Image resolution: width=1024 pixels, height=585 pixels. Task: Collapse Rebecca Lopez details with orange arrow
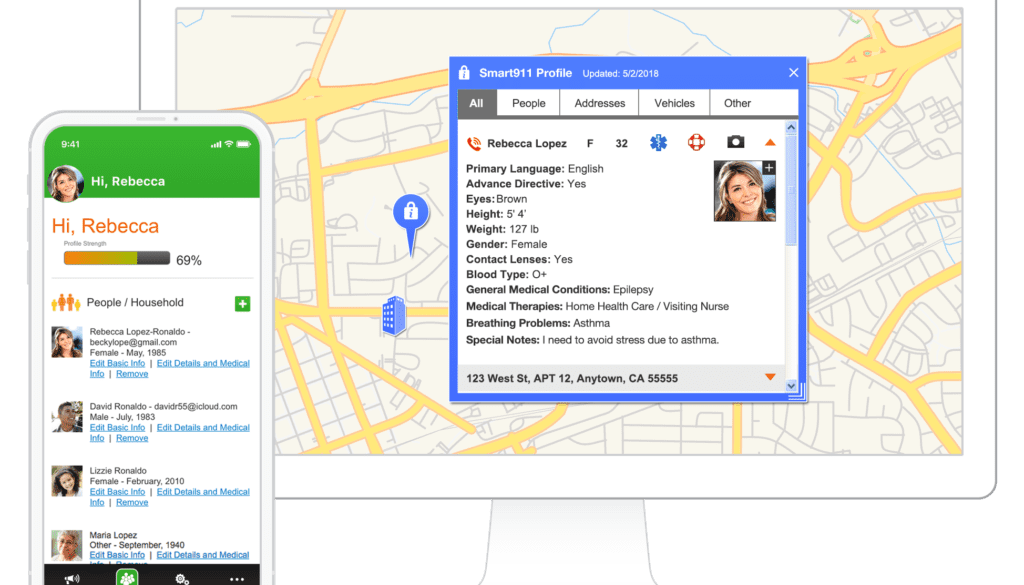770,142
